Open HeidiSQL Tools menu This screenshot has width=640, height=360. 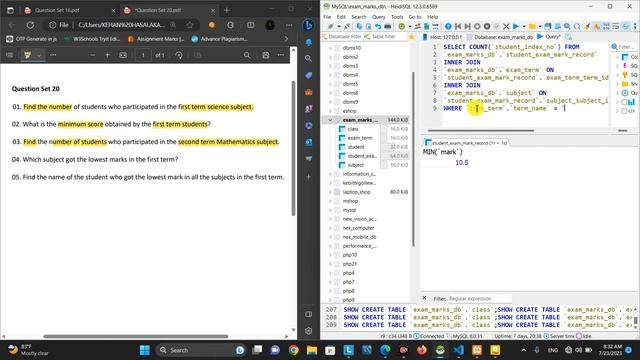pos(397,17)
